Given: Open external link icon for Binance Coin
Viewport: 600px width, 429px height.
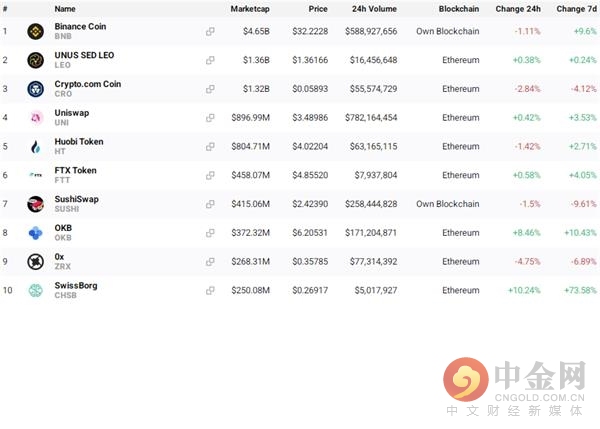Looking at the screenshot, I should (x=210, y=31).
